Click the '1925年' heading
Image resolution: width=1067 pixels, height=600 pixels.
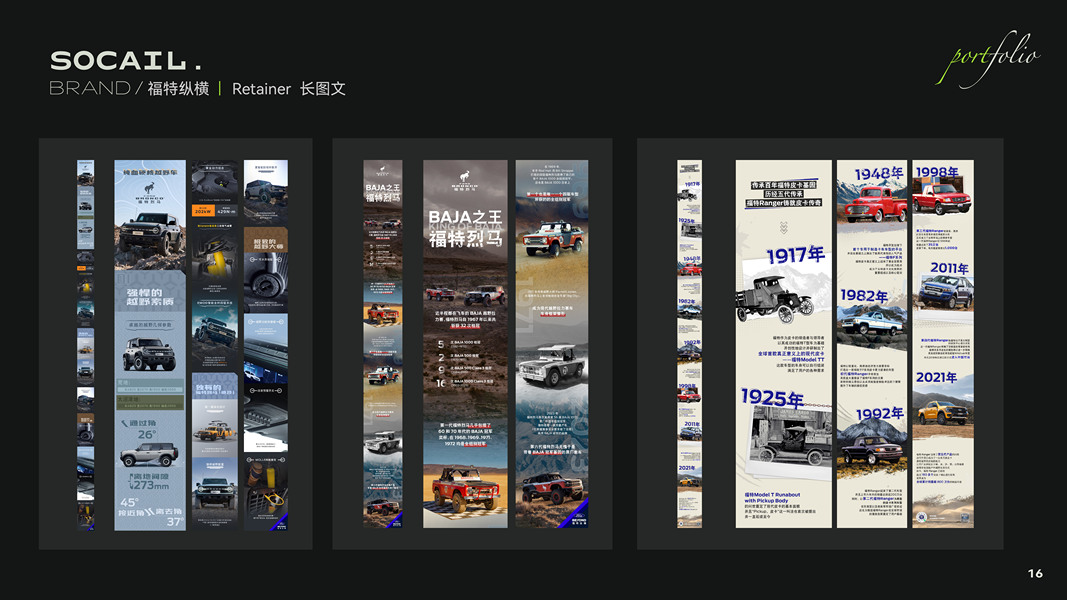click(x=772, y=397)
